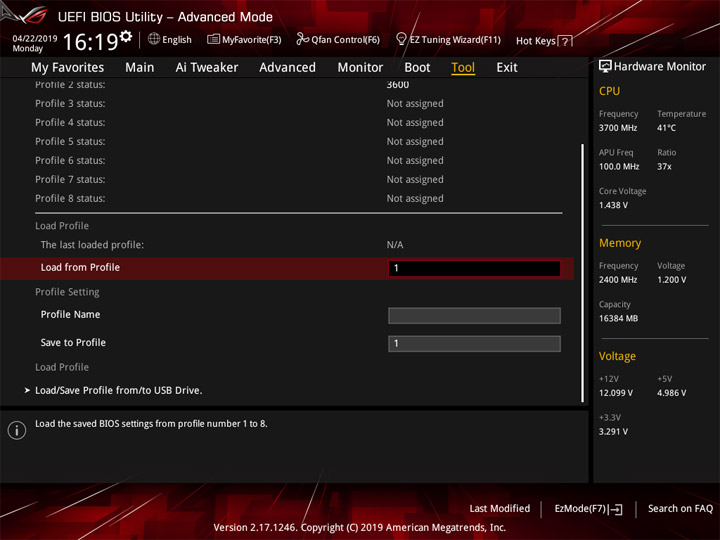The width and height of the screenshot is (720, 540).
Task: Select the Save to Profile label
Action: tap(73, 343)
